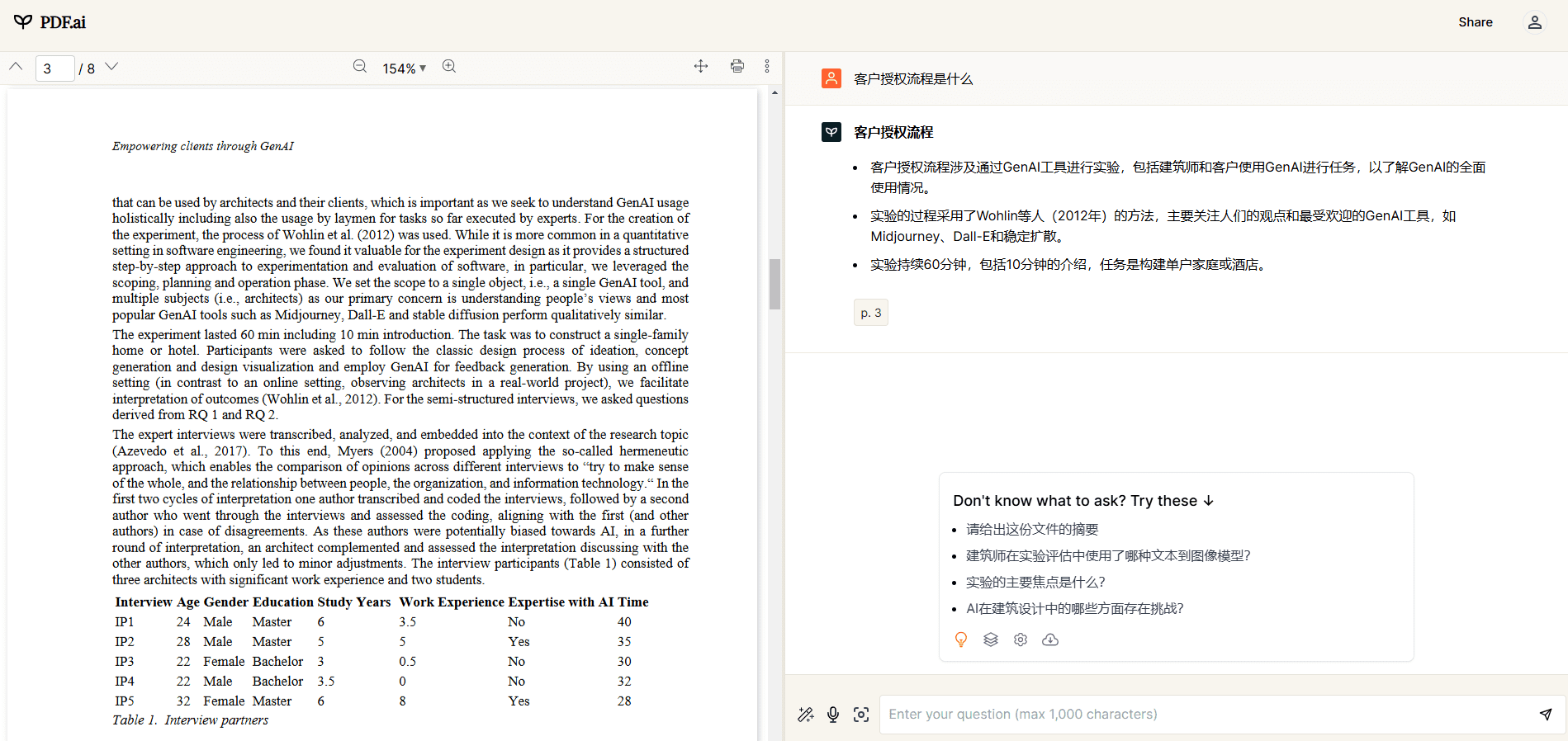Go to previous page with up chevron
This screenshot has height=741, width=1568.
[x=16, y=67]
